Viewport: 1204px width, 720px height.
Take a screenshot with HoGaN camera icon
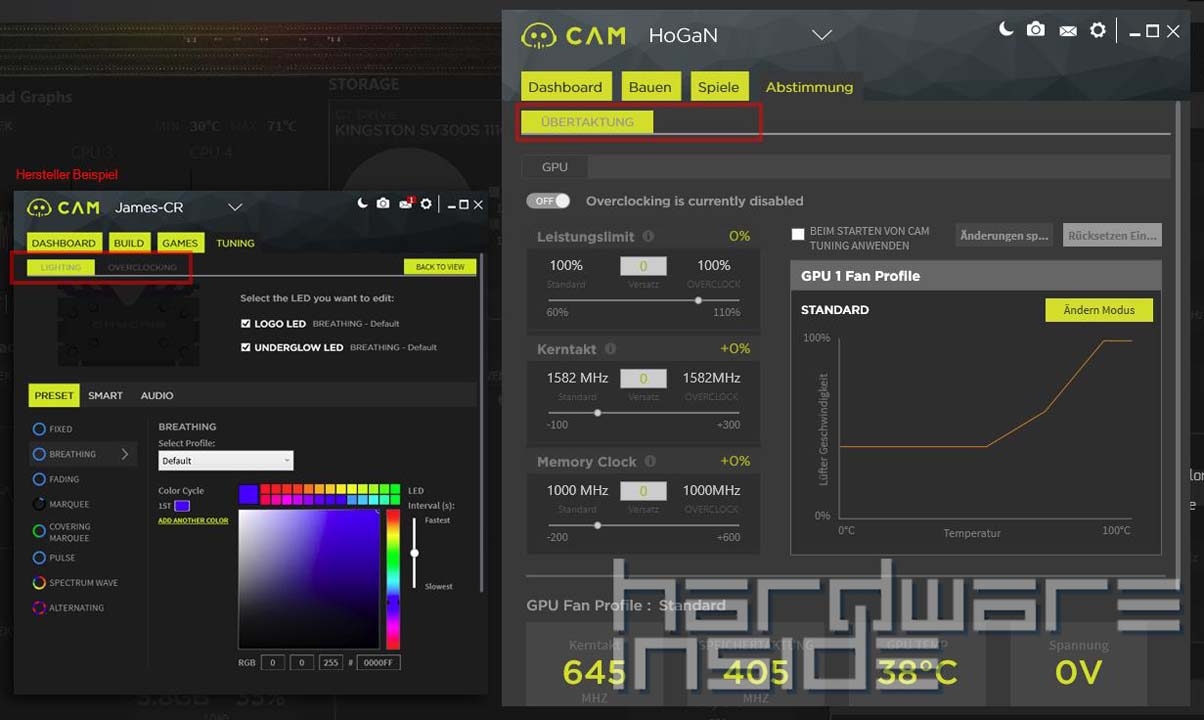[1036, 30]
